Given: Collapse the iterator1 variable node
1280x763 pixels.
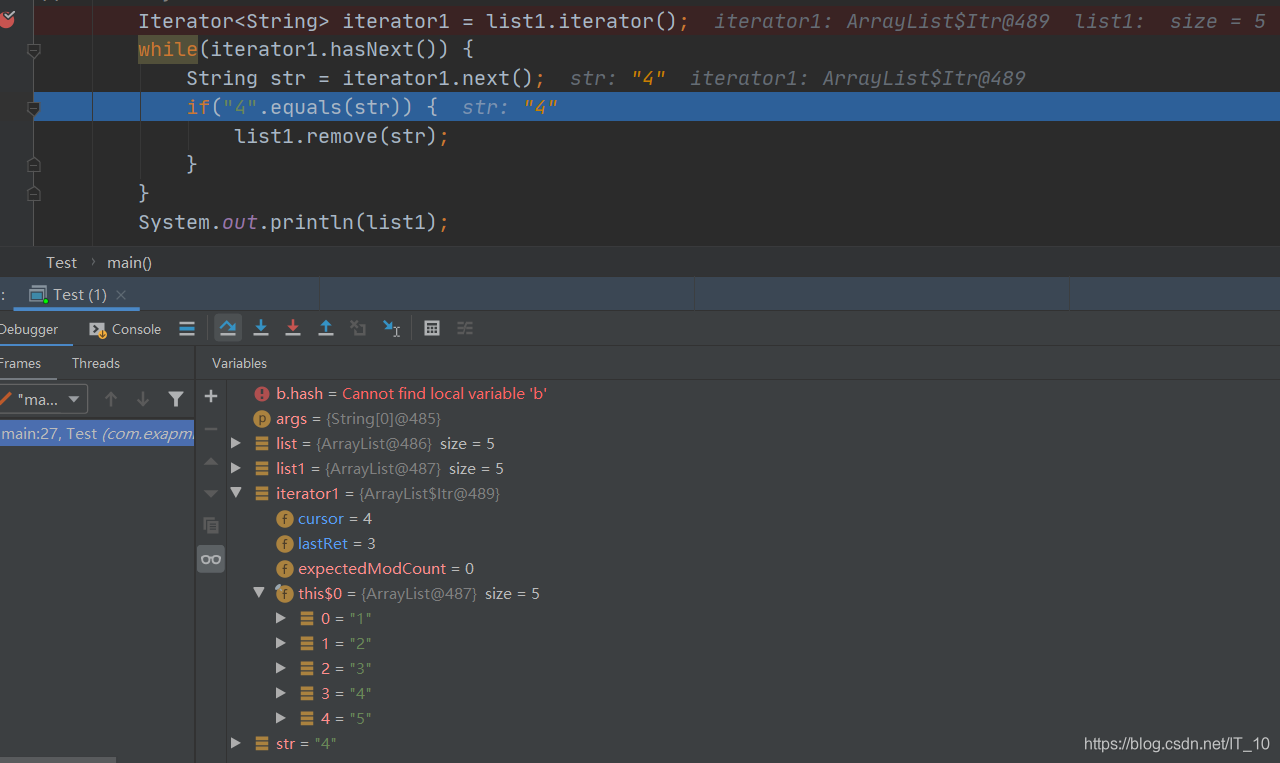Looking at the screenshot, I should coord(236,493).
